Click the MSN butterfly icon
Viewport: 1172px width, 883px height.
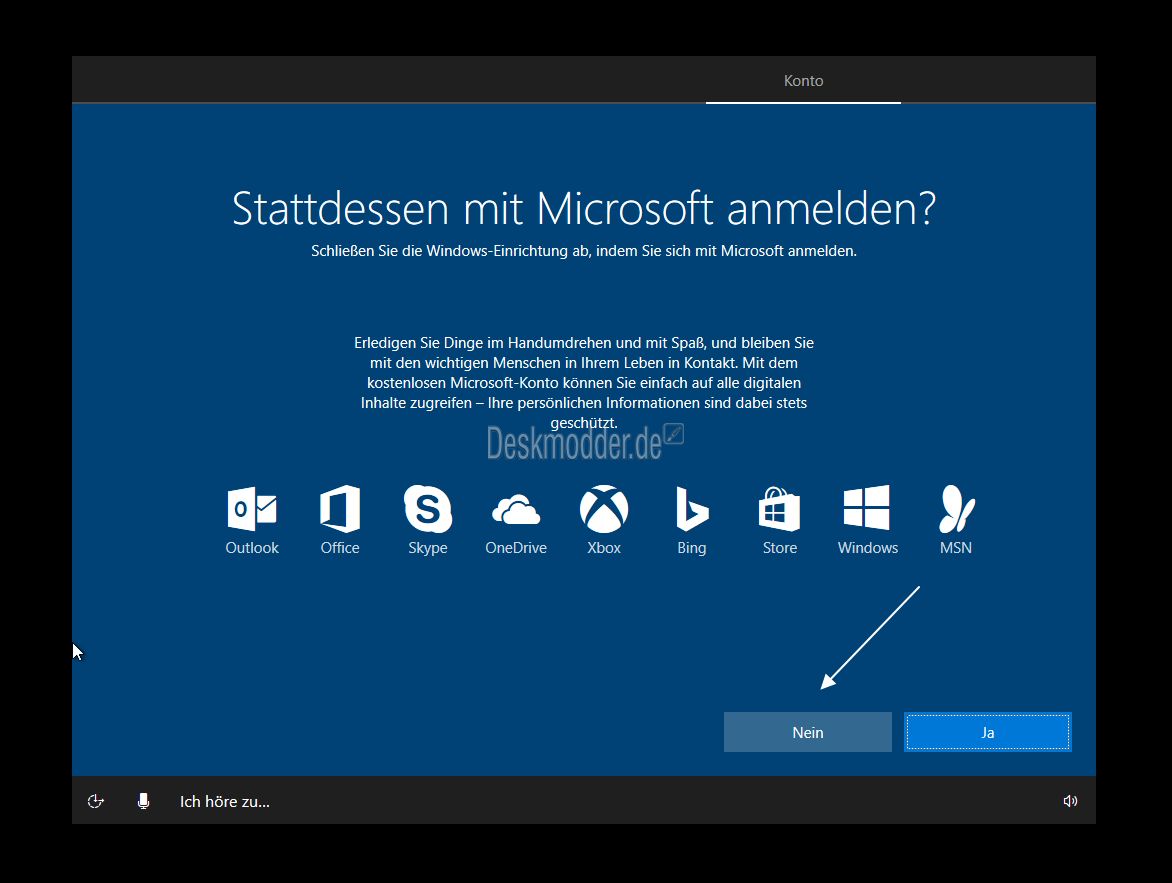pos(956,509)
